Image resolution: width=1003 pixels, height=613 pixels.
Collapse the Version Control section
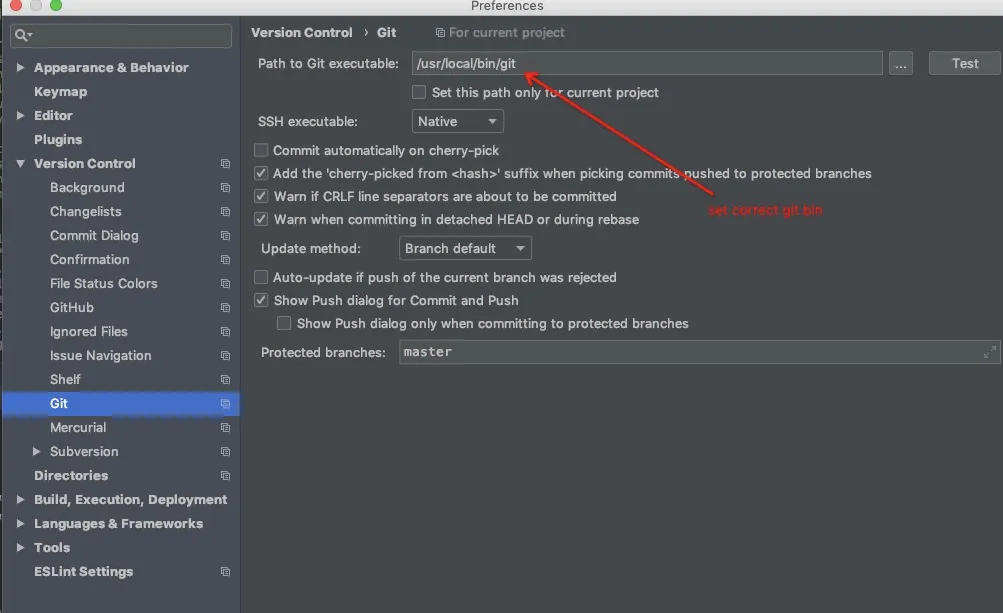(x=20, y=164)
